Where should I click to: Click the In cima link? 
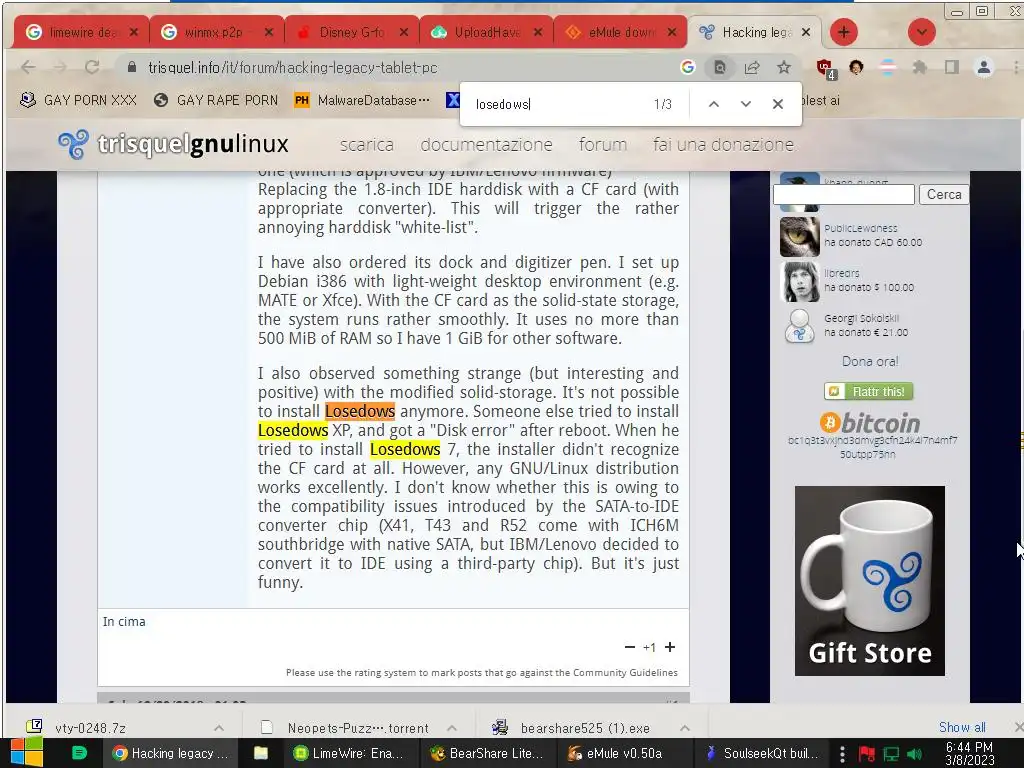coord(124,622)
